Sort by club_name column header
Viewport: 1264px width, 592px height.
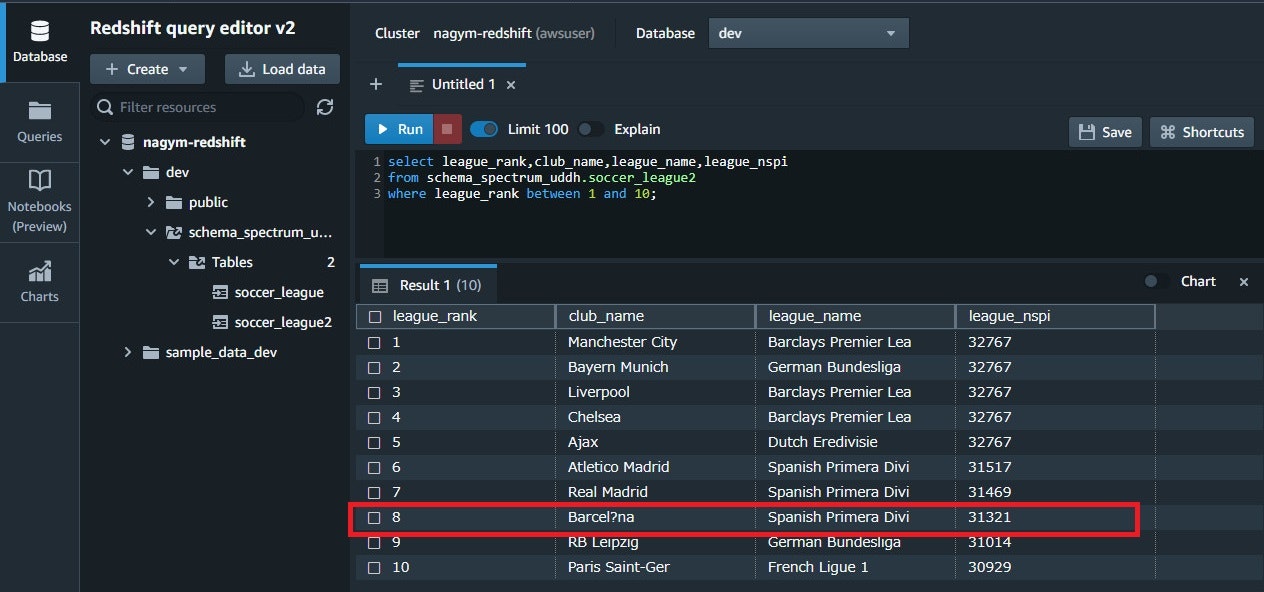(655, 316)
